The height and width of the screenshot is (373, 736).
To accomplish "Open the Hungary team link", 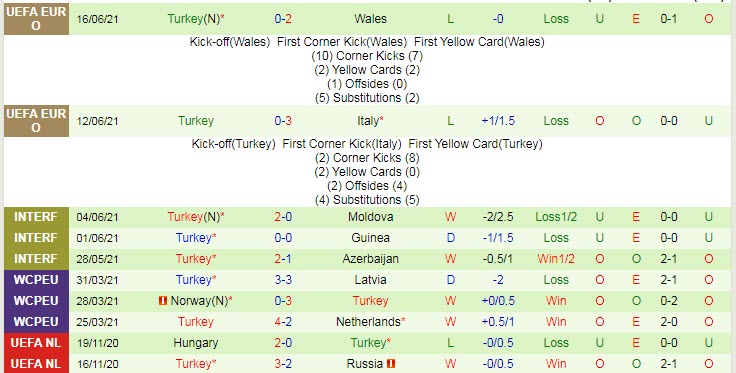I will pyautogui.click(x=196, y=343).
